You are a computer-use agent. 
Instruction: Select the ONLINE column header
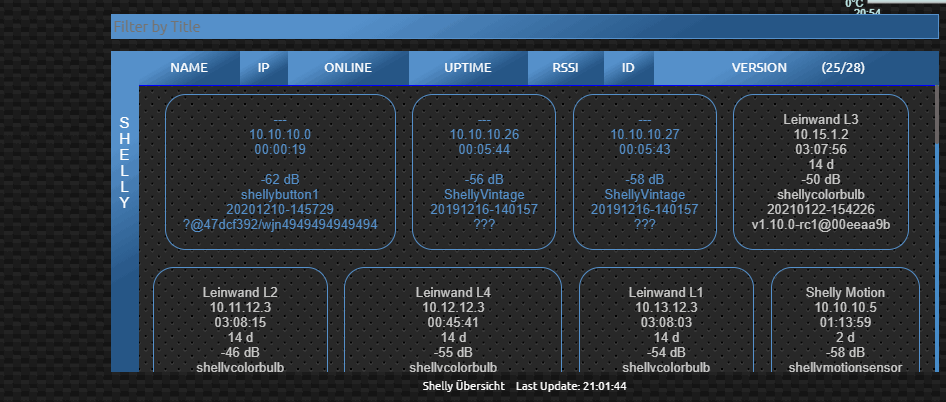pyautogui.click(x=348, y=68)
